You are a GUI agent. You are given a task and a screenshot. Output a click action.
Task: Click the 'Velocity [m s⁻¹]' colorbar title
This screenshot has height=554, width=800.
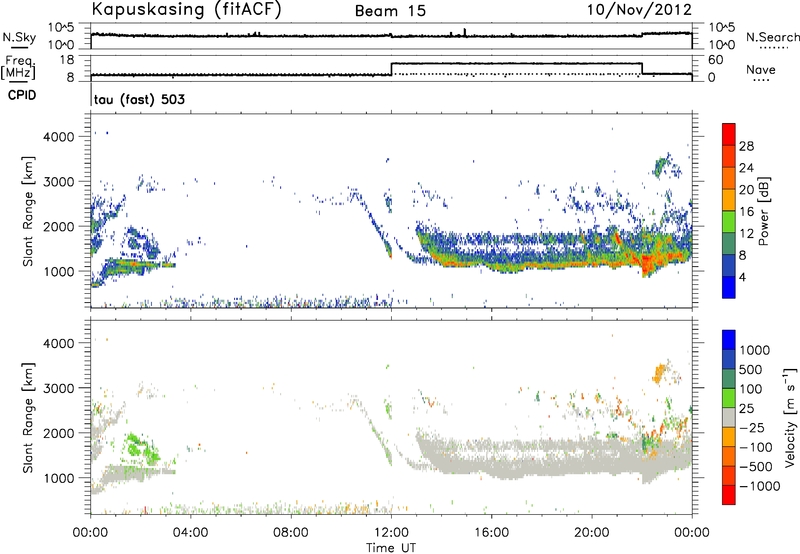click(x=790, y=417)
